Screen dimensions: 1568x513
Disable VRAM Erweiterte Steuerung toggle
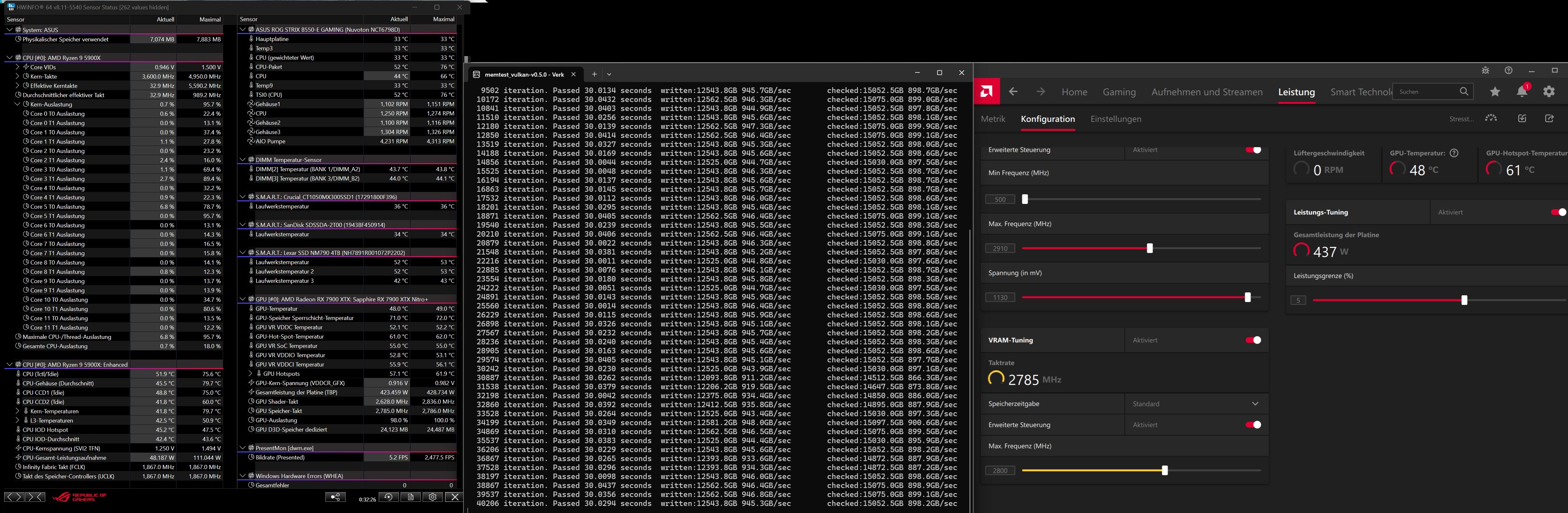coord(1253,425)
